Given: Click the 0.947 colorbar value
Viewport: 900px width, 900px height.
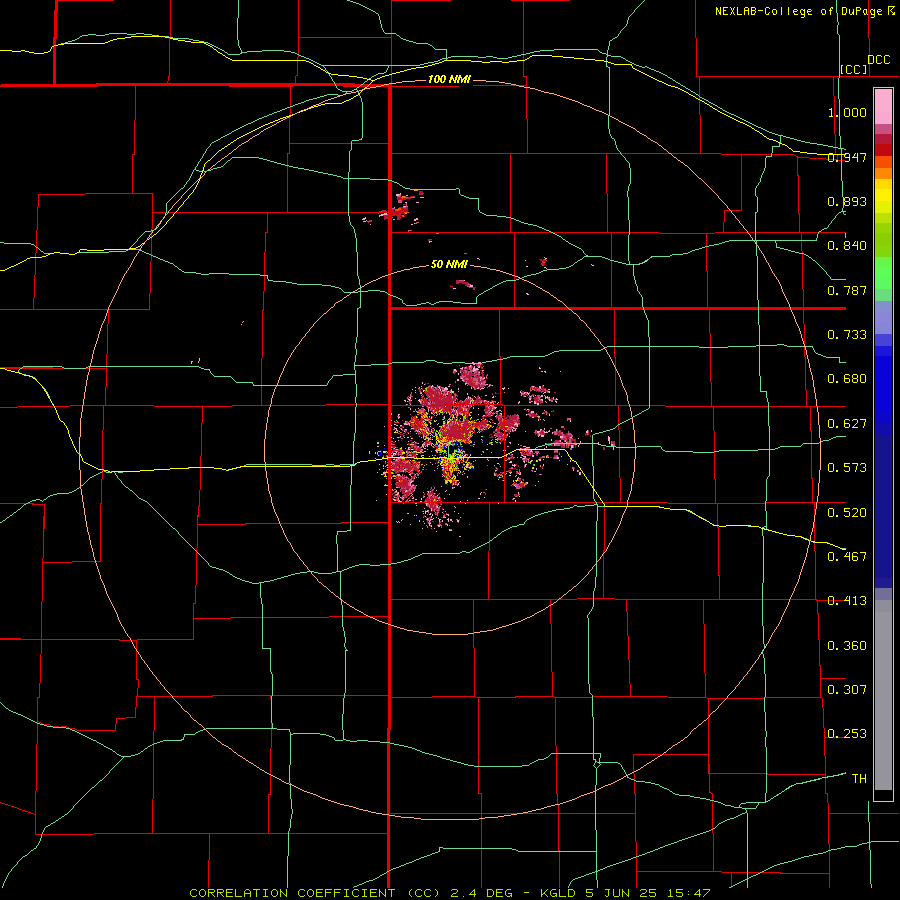Looking at the screenshot, I should [847, 157].
